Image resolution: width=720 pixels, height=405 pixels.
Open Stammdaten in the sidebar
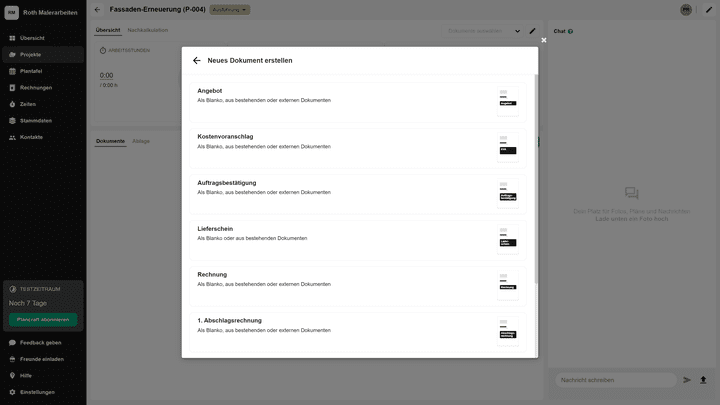tap(36, 120)
